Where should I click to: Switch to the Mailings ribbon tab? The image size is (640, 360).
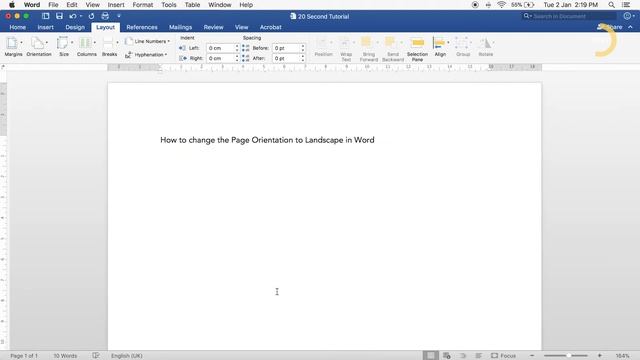[x=180, y=27]
